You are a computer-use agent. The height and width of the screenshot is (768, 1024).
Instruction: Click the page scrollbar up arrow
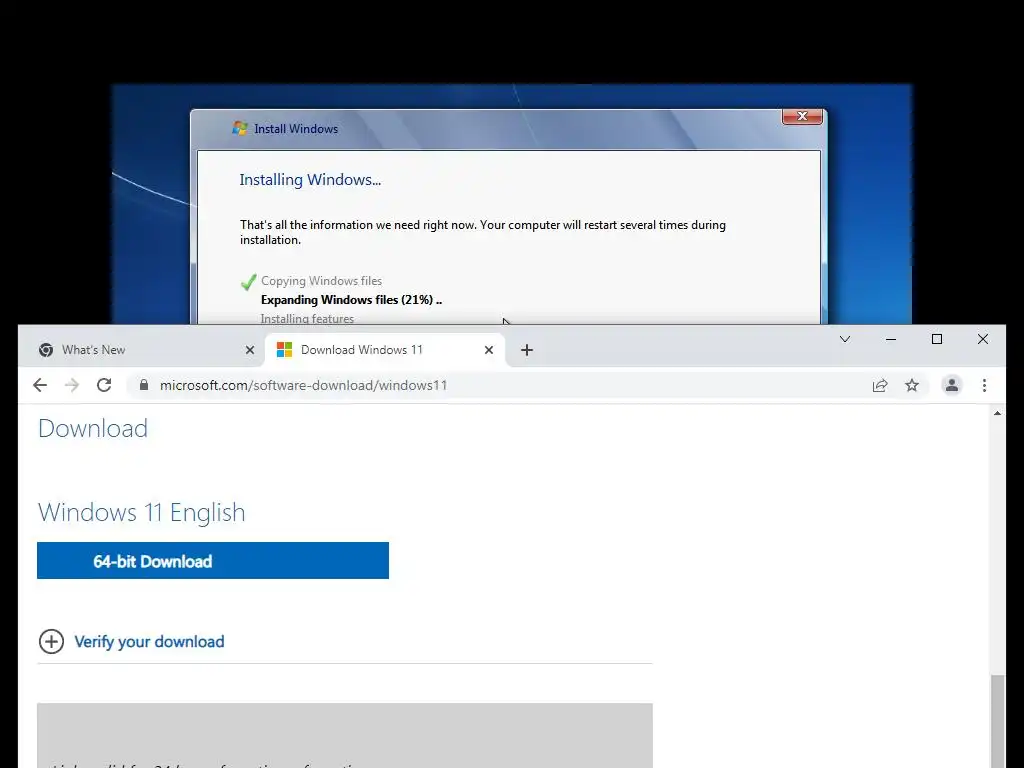tap(997, 413)
